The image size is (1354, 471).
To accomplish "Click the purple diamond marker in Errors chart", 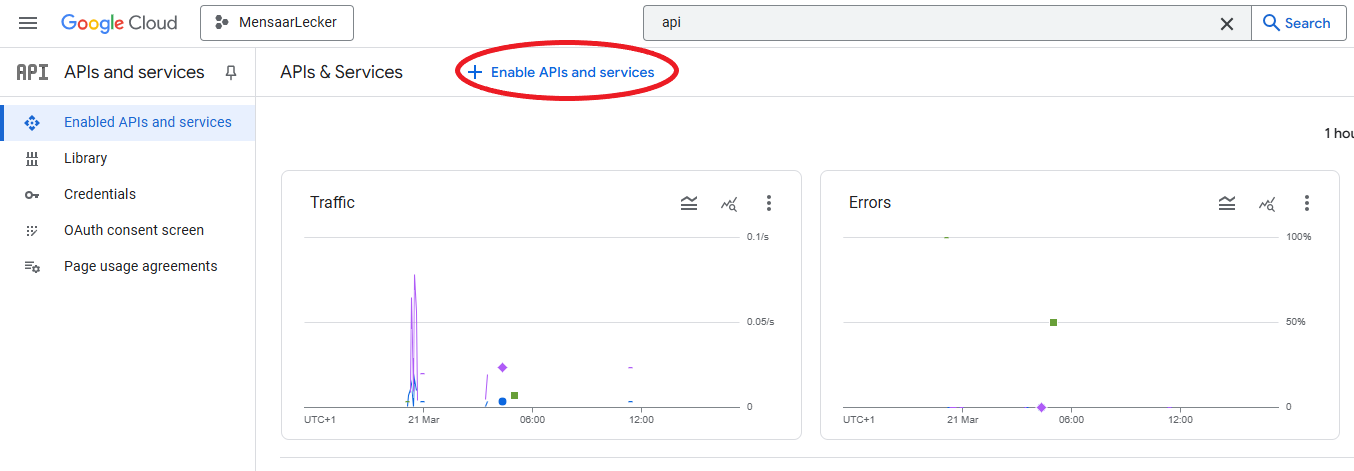I will [1041, 407].
